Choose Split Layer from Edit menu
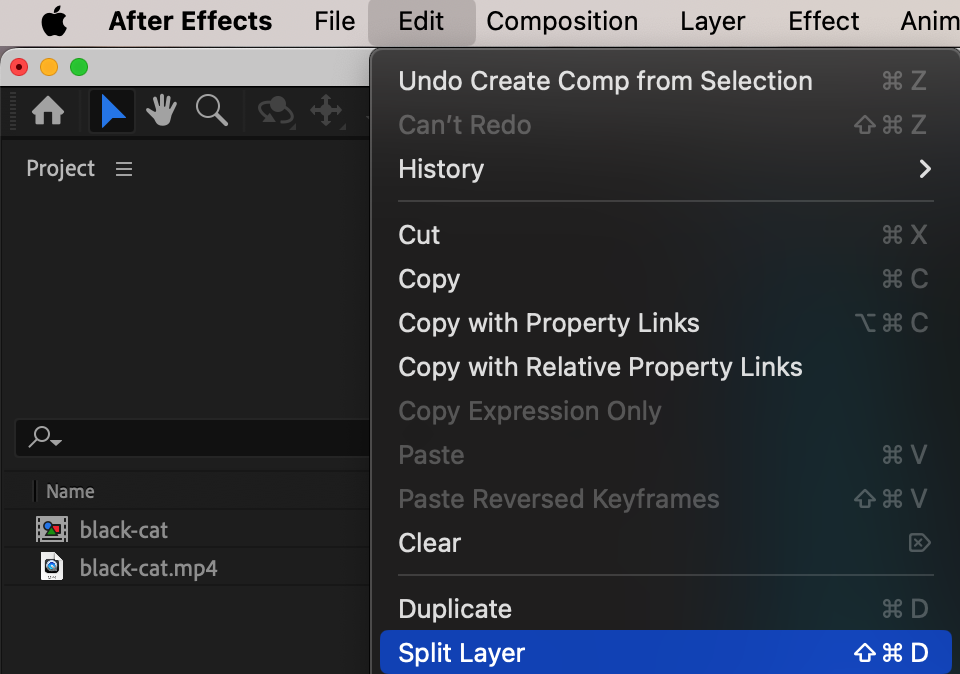Viewport: 960px width, 674px height. tap(462, 653)
